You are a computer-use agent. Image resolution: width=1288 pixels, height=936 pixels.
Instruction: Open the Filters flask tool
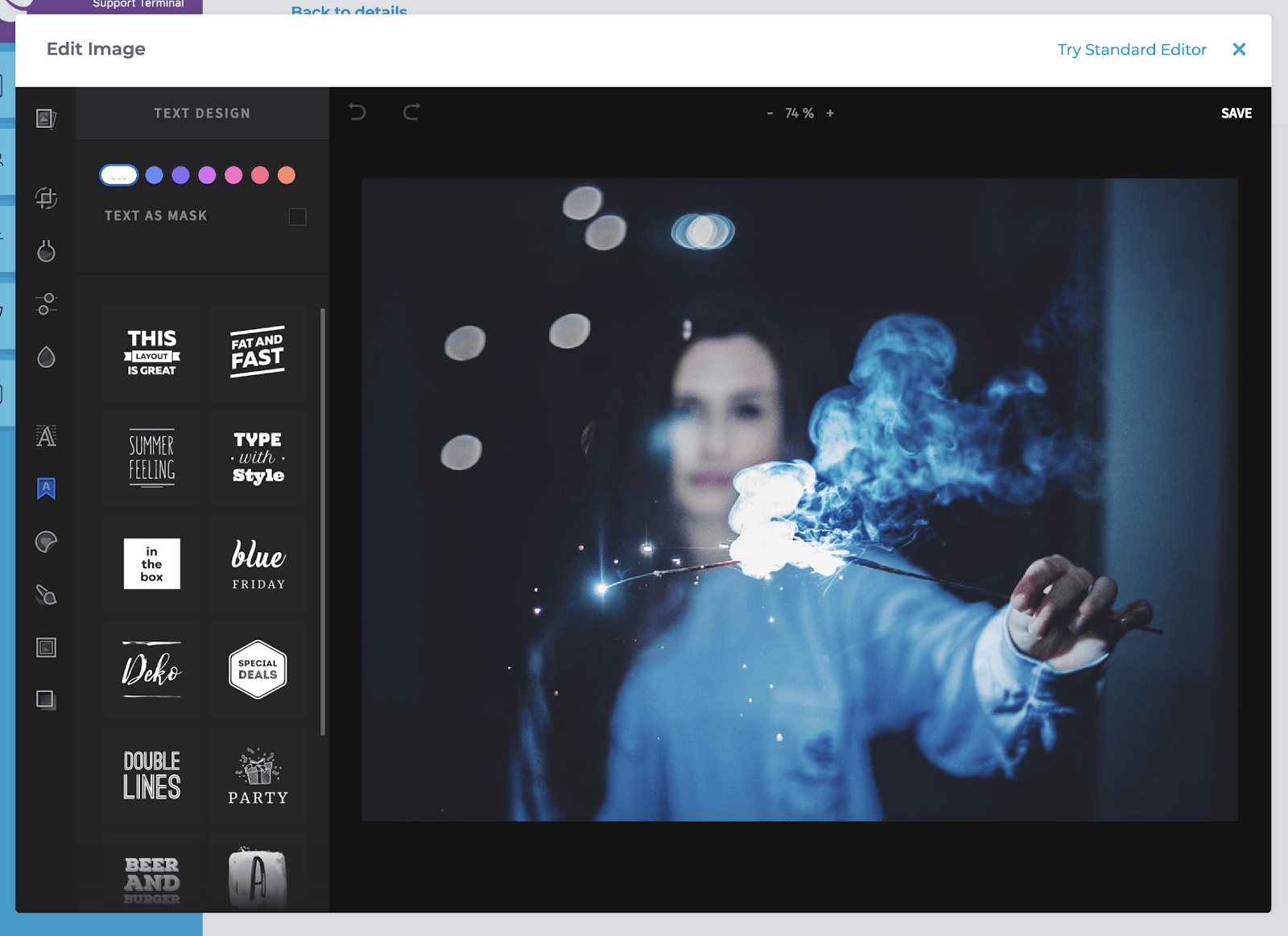[x=46, y=251]
